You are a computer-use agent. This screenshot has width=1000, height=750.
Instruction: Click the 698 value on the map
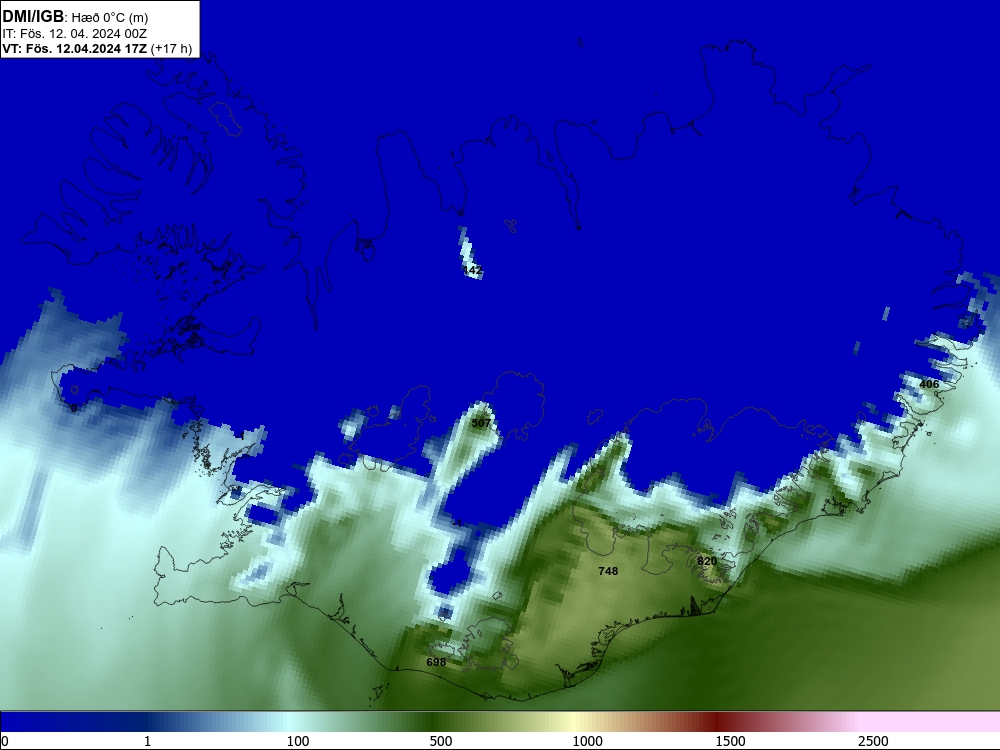pos(436,662)
